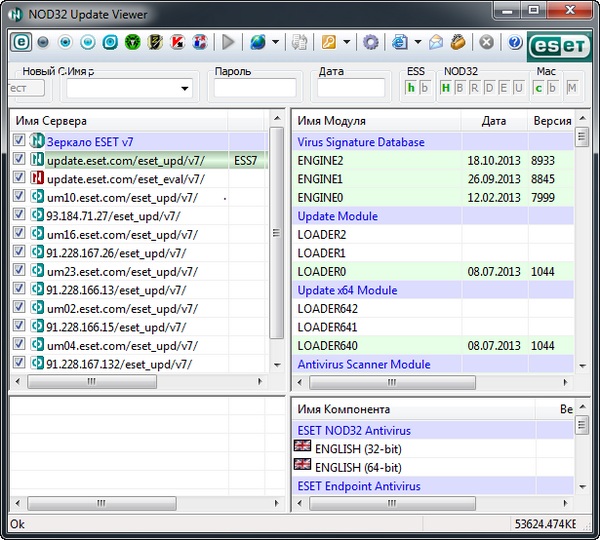Click the envelope mail icon in toolbar

point(436,42)
